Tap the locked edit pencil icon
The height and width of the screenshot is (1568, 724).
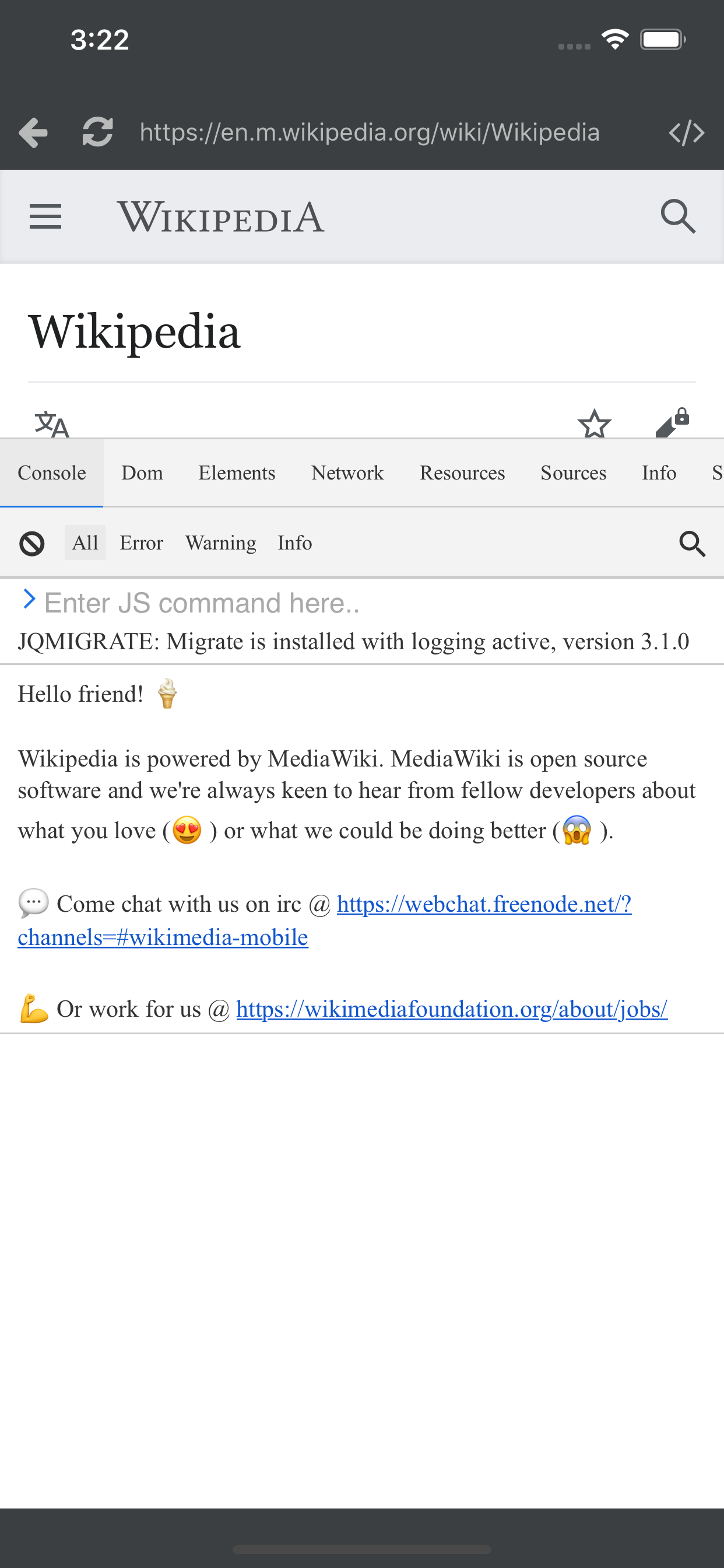(672, 422)
